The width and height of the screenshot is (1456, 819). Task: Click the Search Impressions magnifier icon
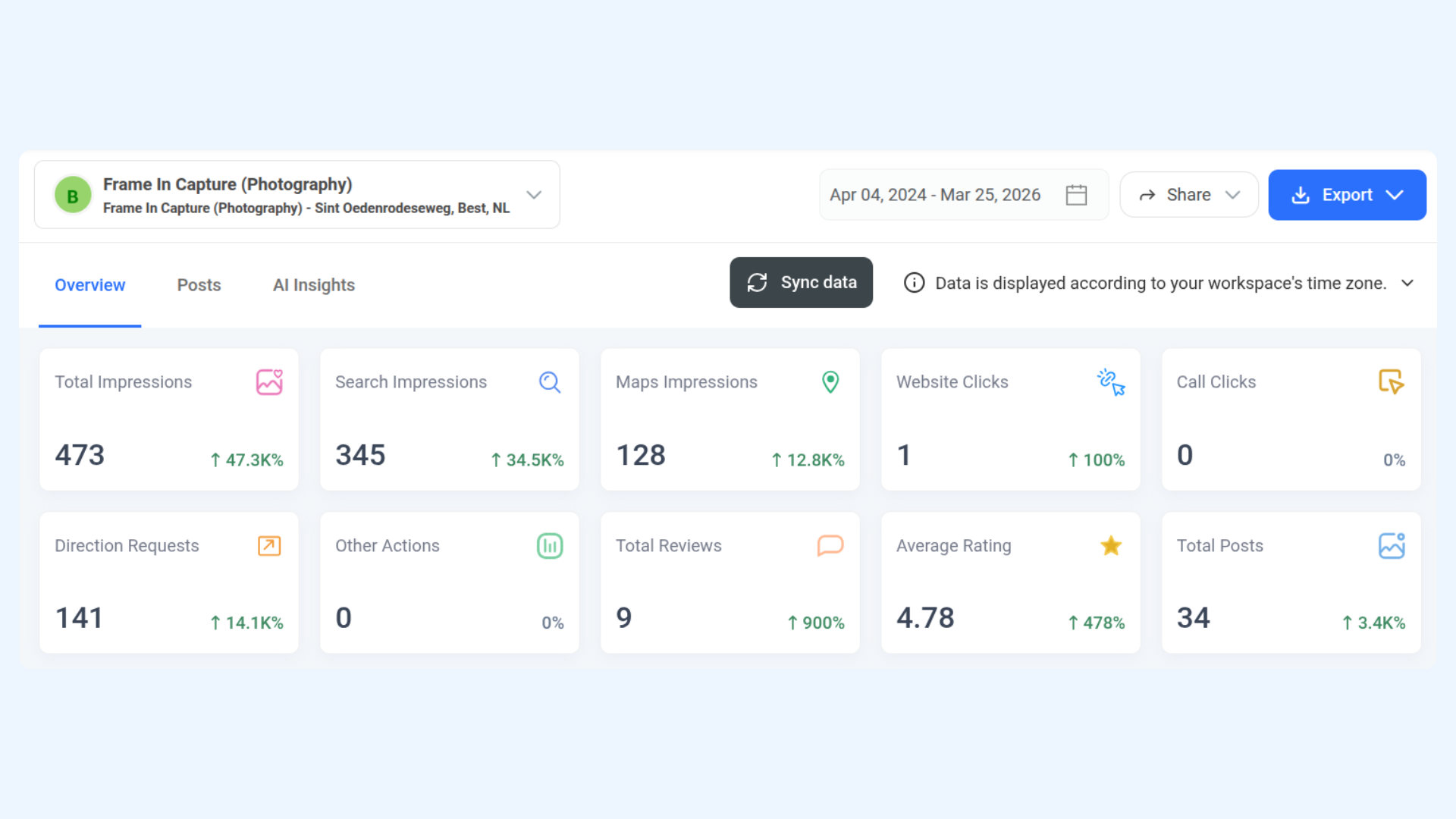click(550, 382)
